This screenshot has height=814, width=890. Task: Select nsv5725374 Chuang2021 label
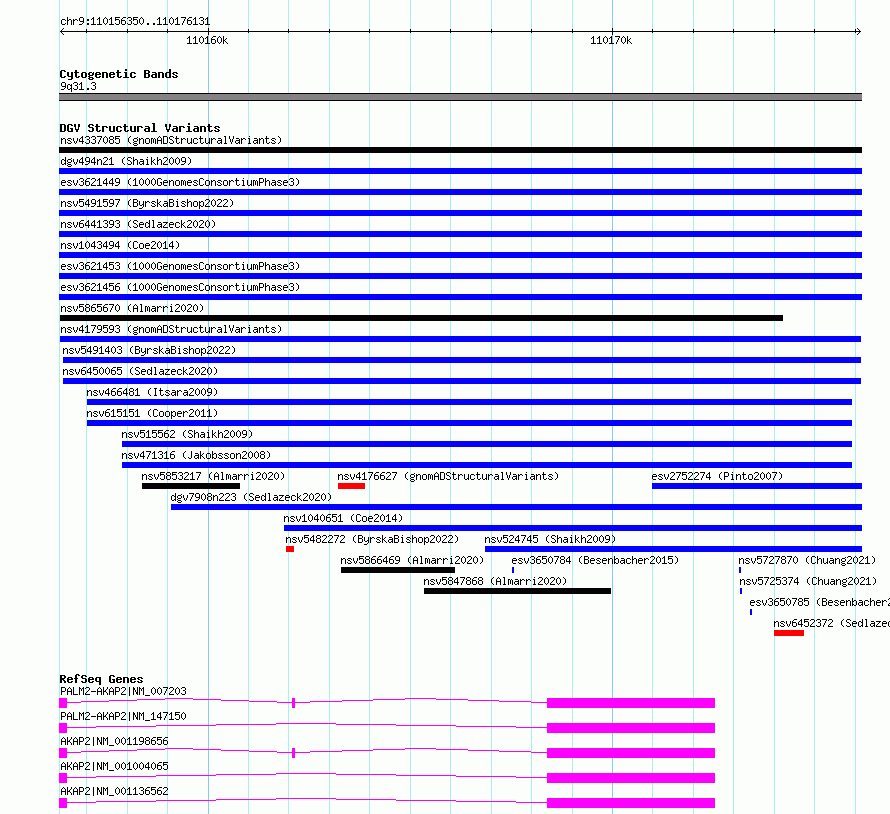pyautogui.click(x=808, y=581)
